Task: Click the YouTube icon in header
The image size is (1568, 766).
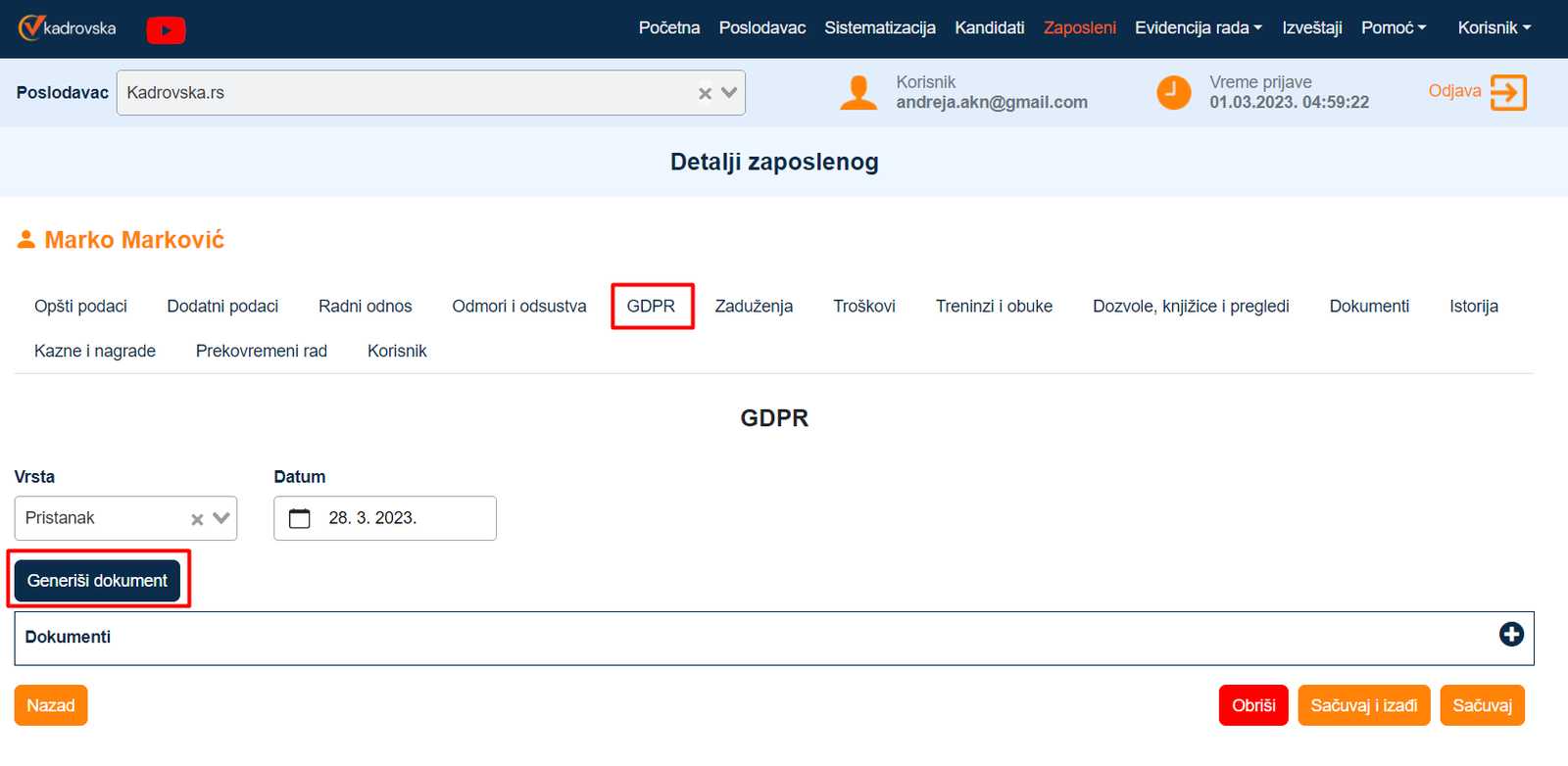Action: click(x=166, y=30)
